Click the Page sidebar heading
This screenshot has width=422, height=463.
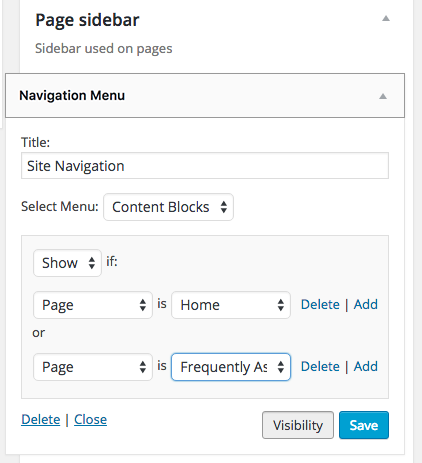(x=87, y=20)
